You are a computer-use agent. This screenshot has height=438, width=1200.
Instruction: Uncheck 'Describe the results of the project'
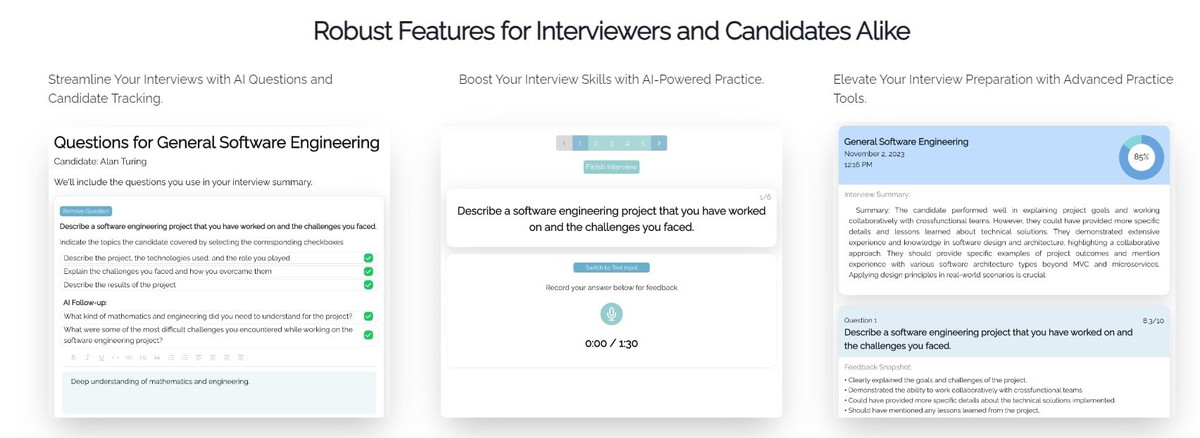tap(368, 285)
